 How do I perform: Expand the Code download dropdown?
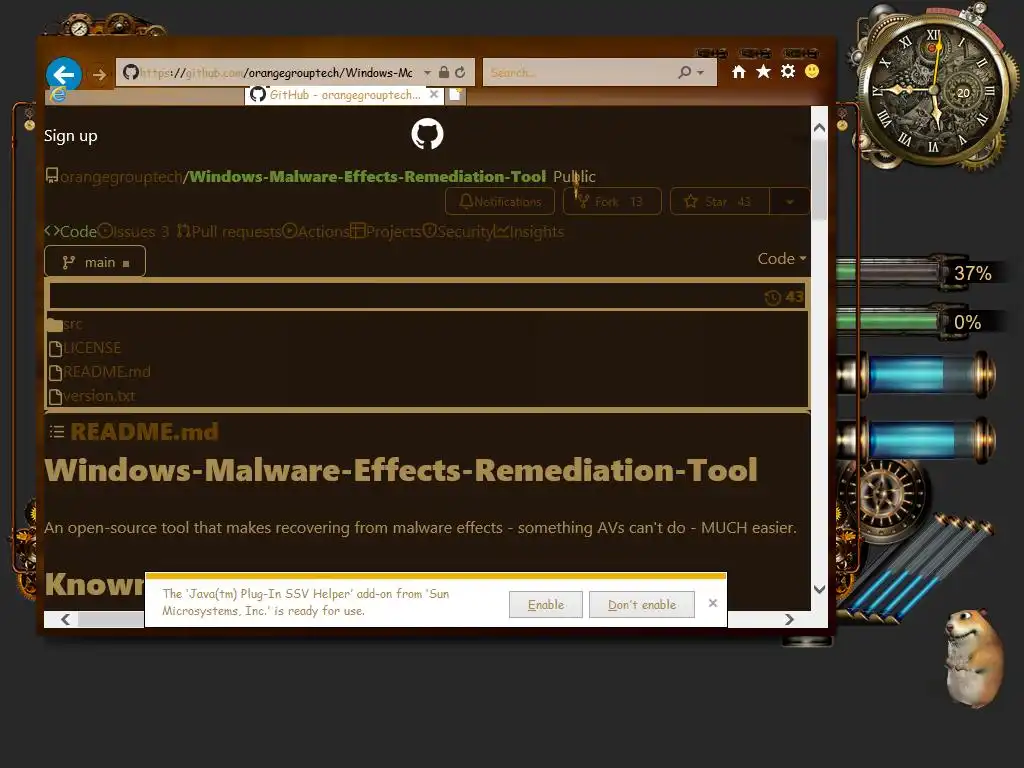(x=782, y=259)
